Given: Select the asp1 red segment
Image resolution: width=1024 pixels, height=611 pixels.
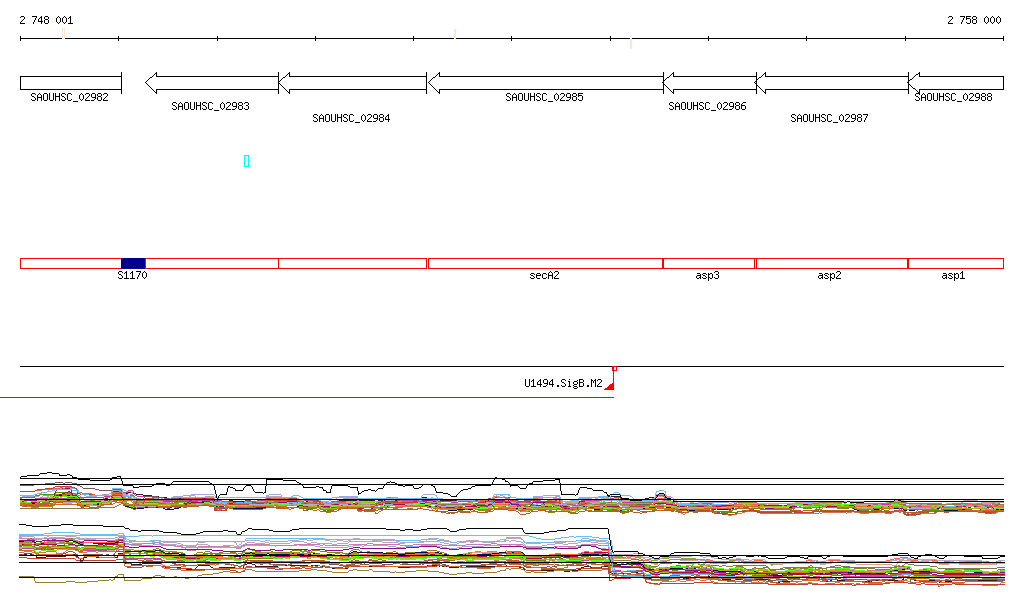Looking at the screenshot, I should click(x=955, y=263).
